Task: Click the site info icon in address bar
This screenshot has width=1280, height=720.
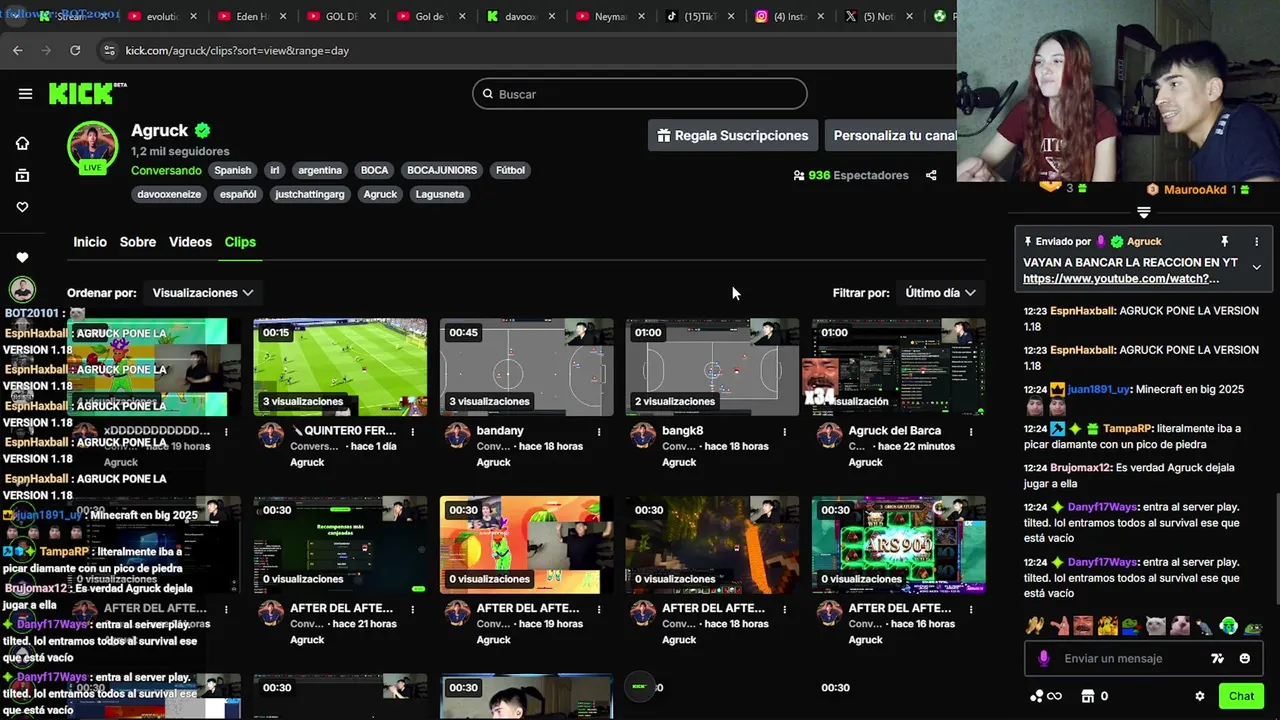Action: [x=109, y=50]
